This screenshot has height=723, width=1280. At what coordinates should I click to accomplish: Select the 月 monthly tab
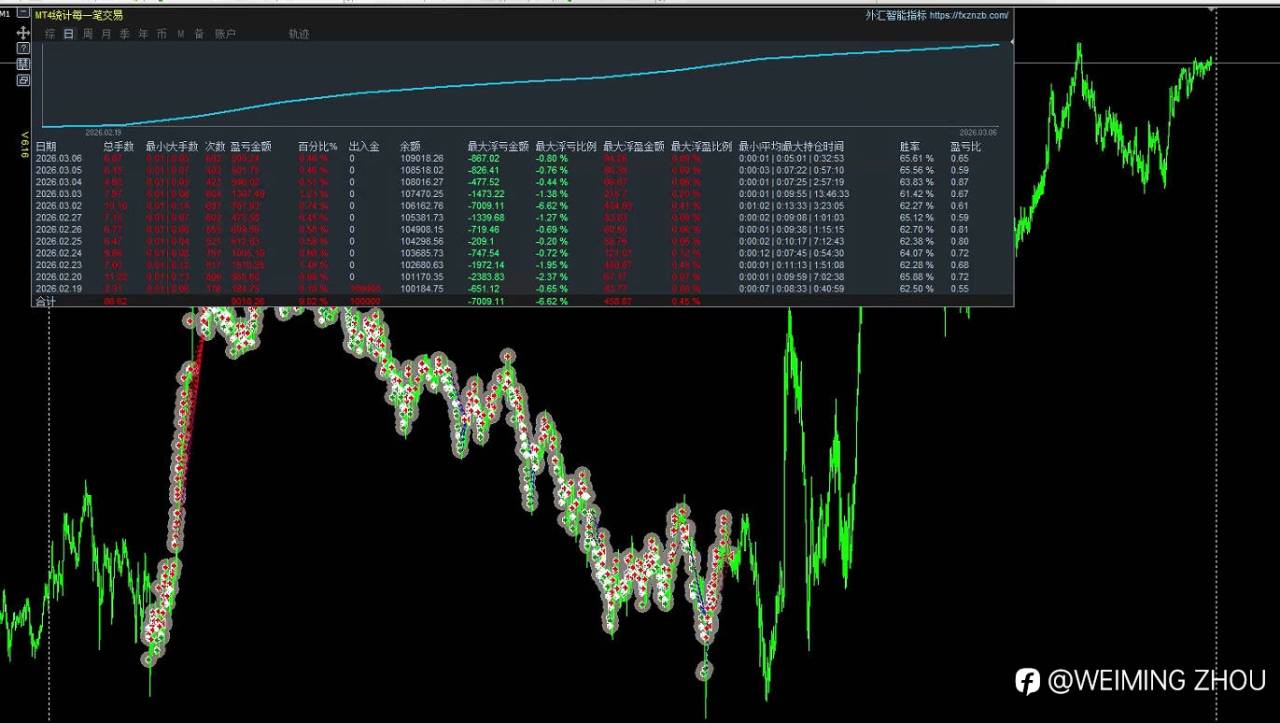pyautogui.click(x=106, y=34)
